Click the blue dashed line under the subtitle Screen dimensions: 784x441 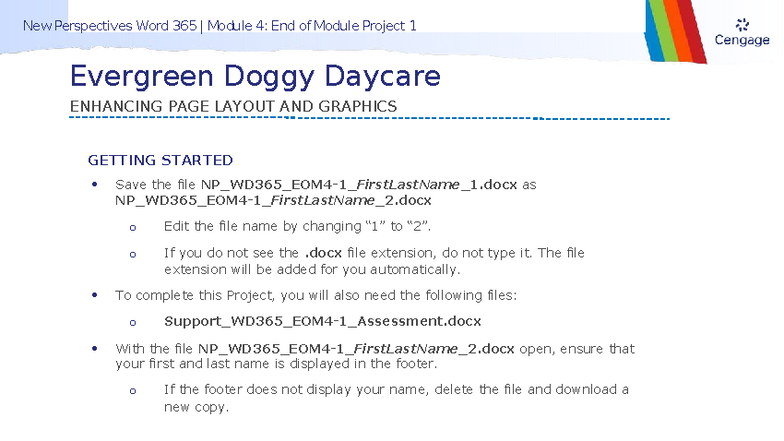point(370,118)
